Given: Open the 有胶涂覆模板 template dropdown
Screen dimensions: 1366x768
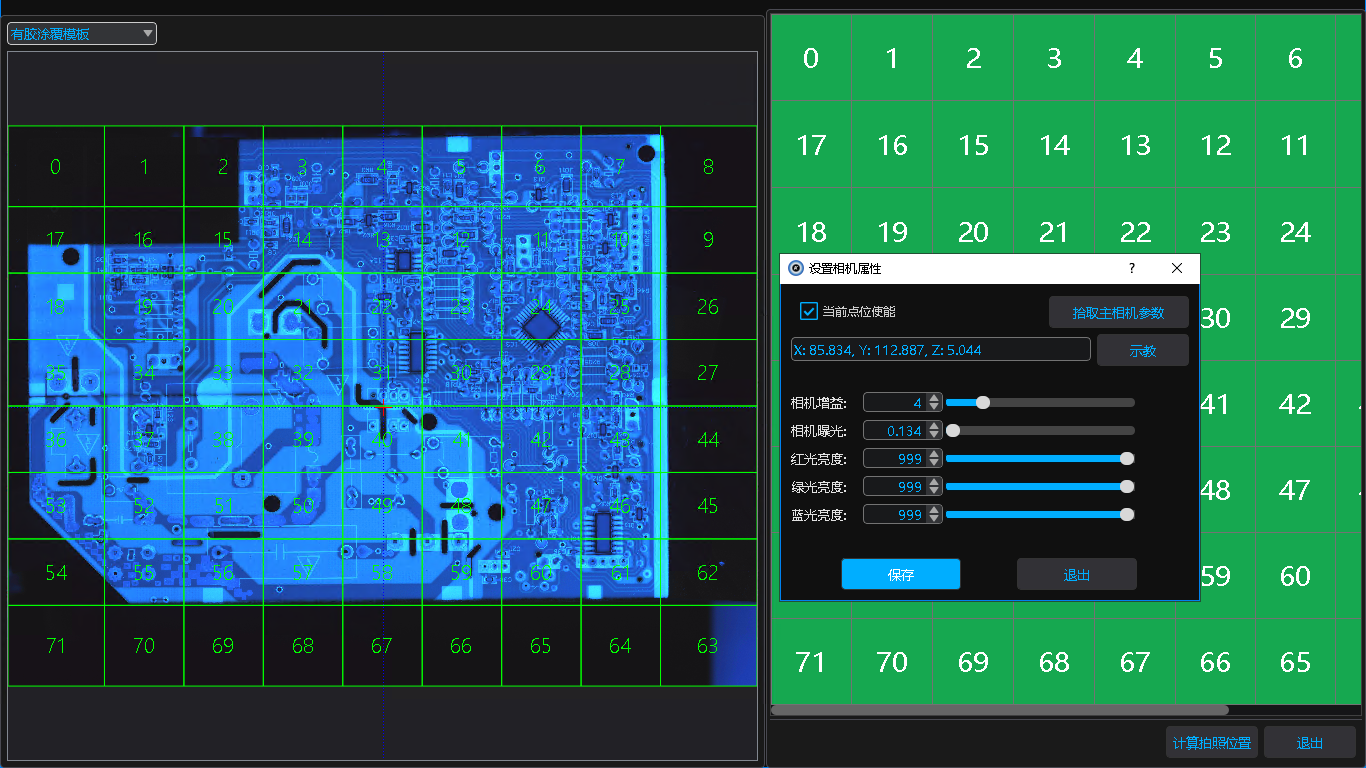Looking at the screenshot, I should click(82, 34).
